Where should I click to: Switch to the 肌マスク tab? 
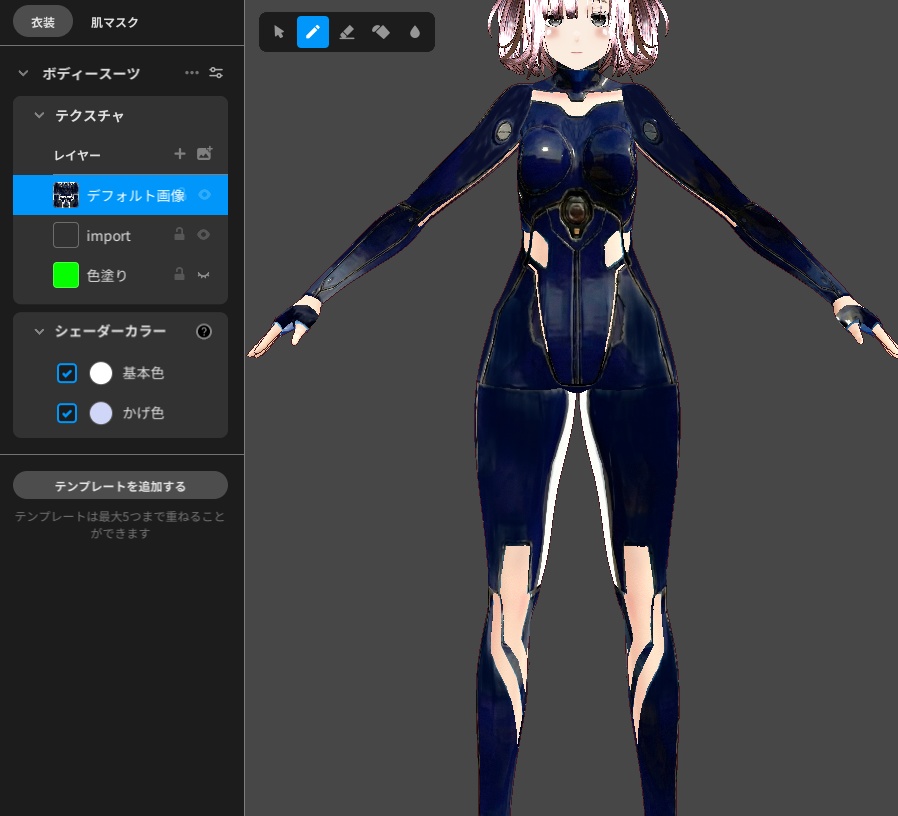[115, 22]
